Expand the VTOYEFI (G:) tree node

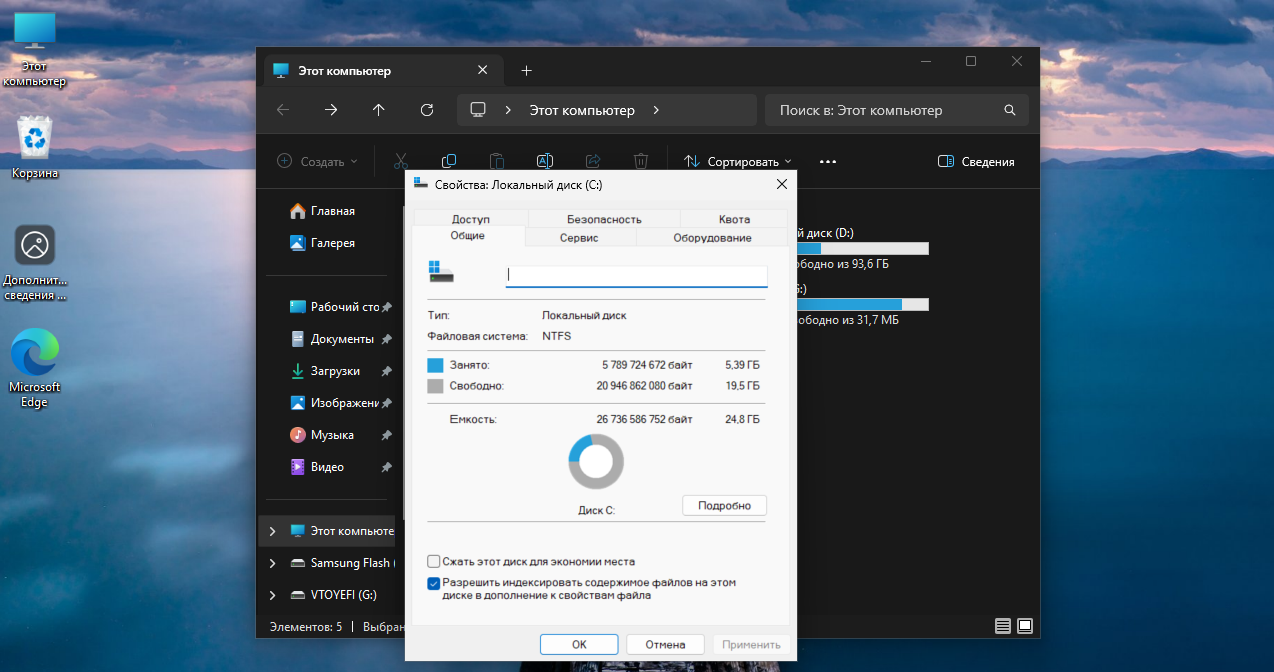(x=272, y=595)
